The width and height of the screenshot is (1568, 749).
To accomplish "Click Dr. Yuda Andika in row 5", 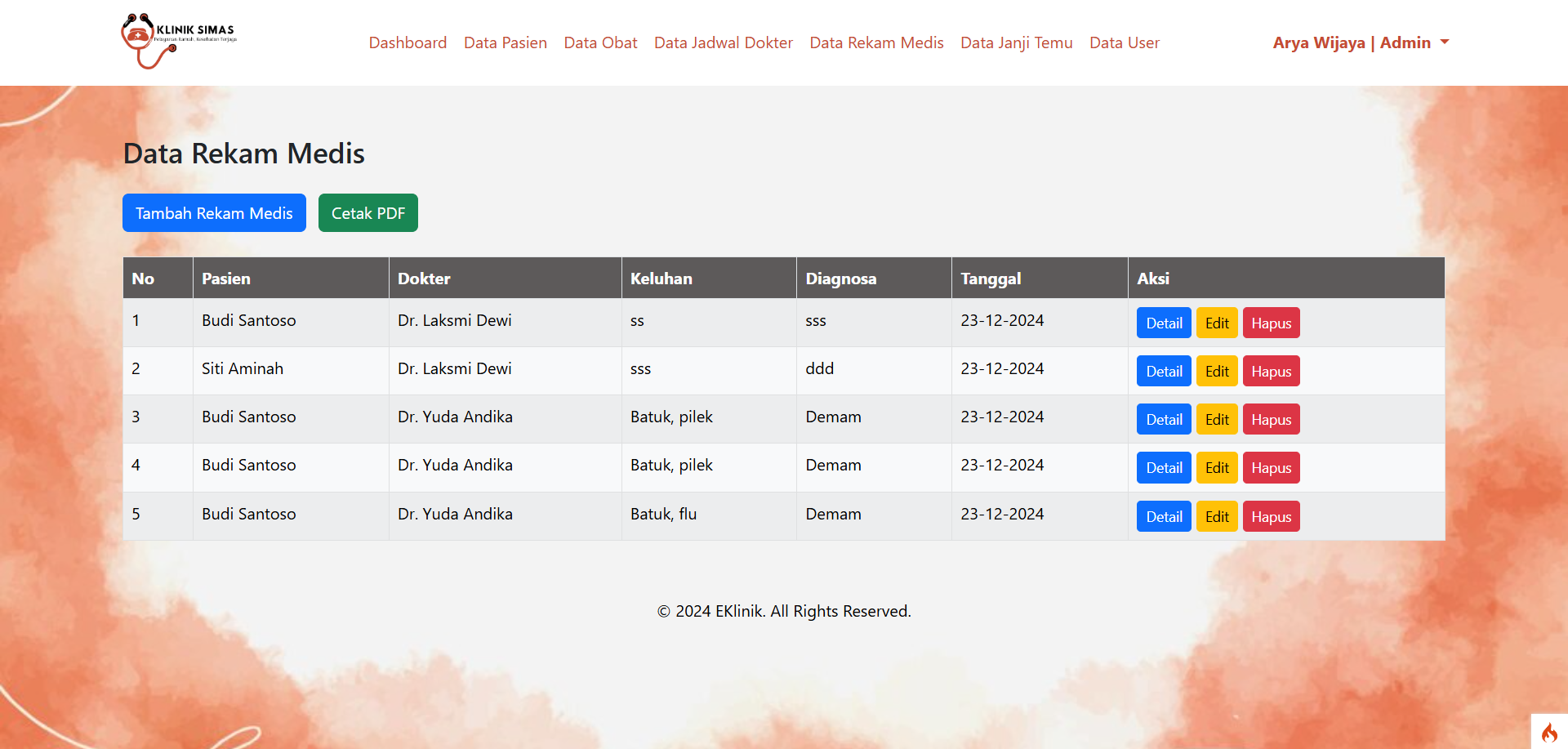I will (x=455, y=514).
